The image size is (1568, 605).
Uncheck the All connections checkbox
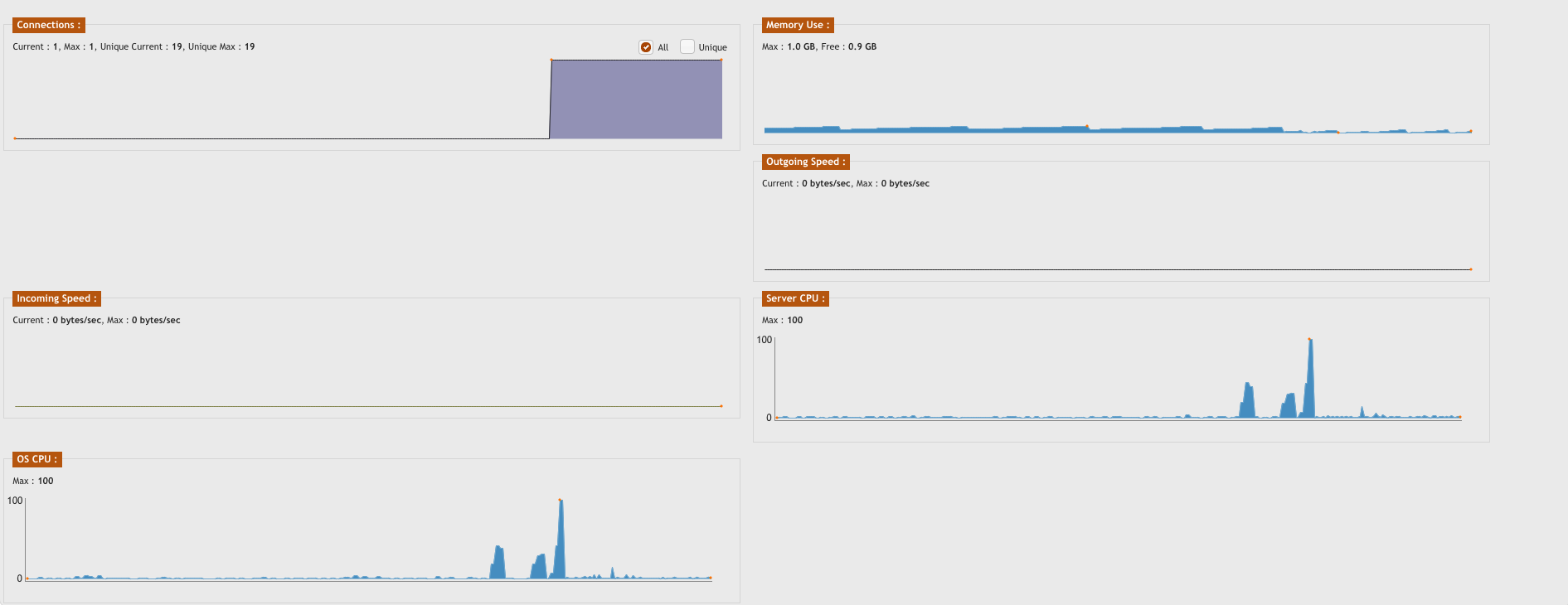coord(646,47)
